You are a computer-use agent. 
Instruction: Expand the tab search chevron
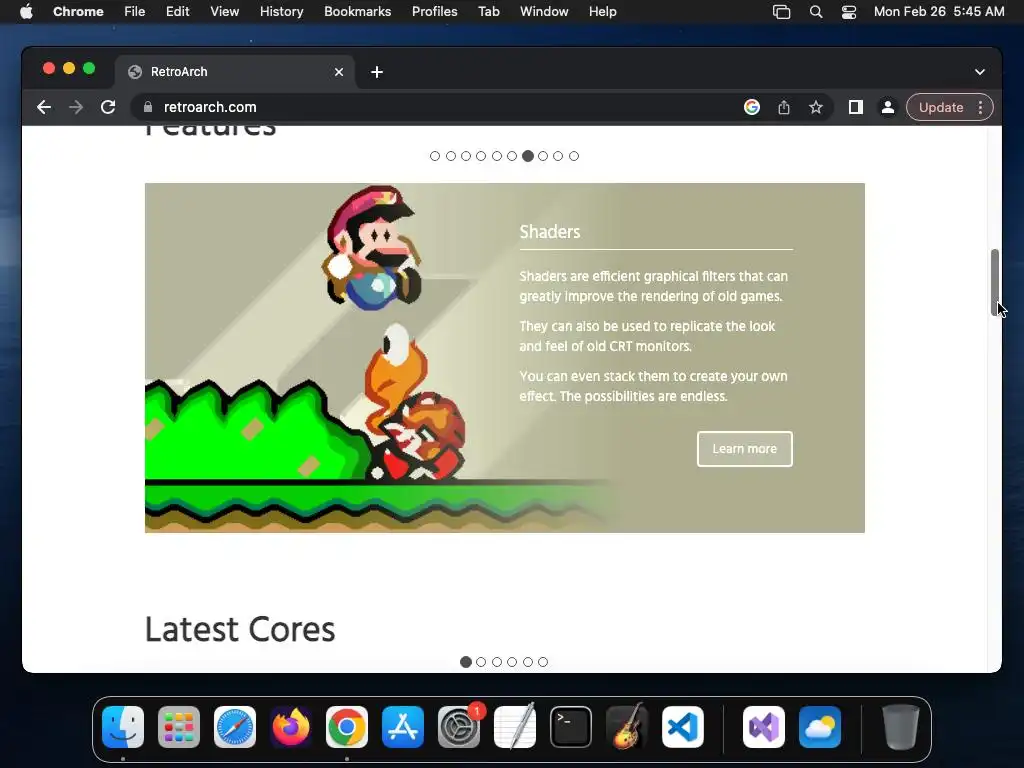tap(980, 72)
